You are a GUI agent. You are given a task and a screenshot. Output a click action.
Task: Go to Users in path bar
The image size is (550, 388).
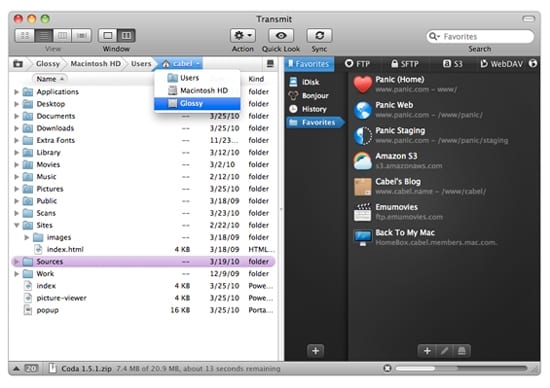pyautogui.click(x=141, y=63)
